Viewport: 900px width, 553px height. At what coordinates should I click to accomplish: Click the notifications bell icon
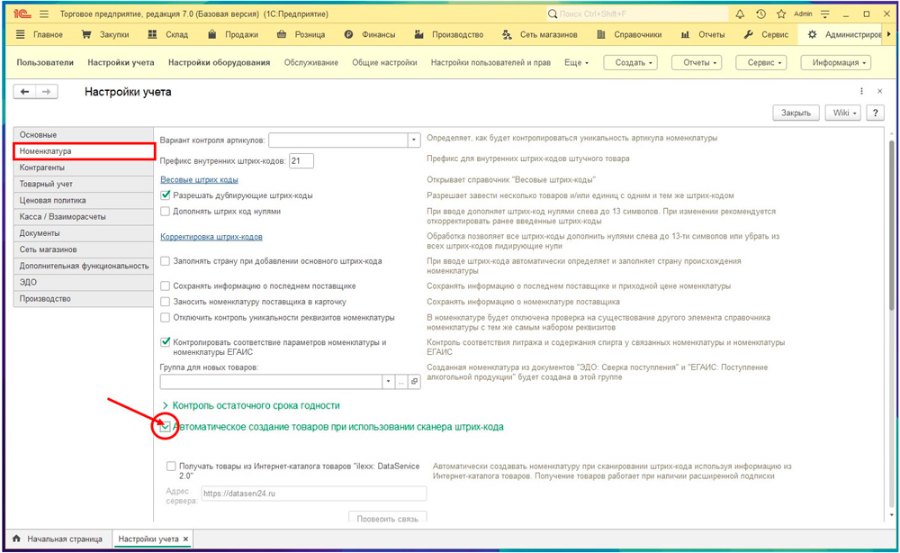pyautogui.click(x=740, y=14)
